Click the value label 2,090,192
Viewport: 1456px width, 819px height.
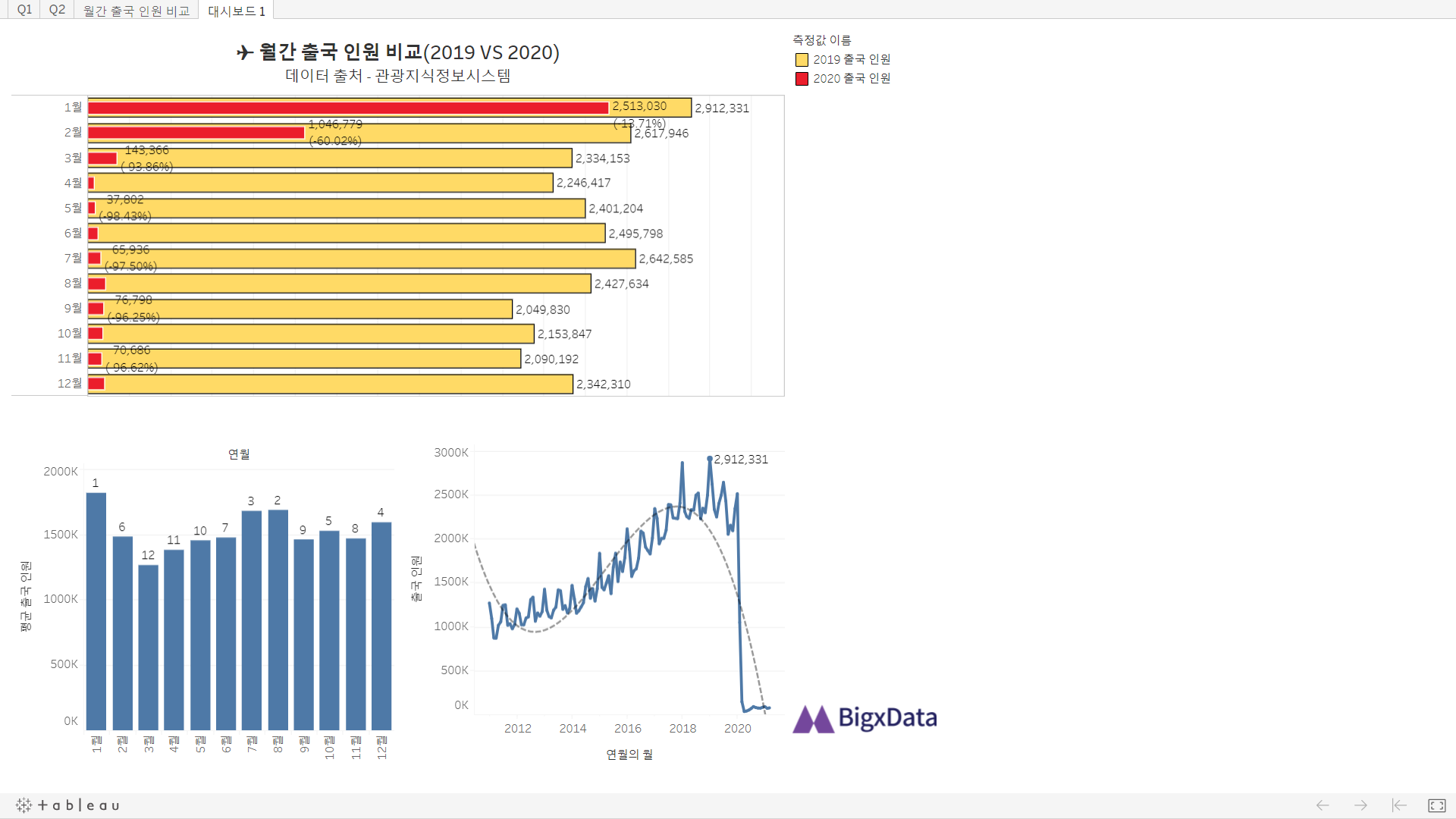point(551,359)
